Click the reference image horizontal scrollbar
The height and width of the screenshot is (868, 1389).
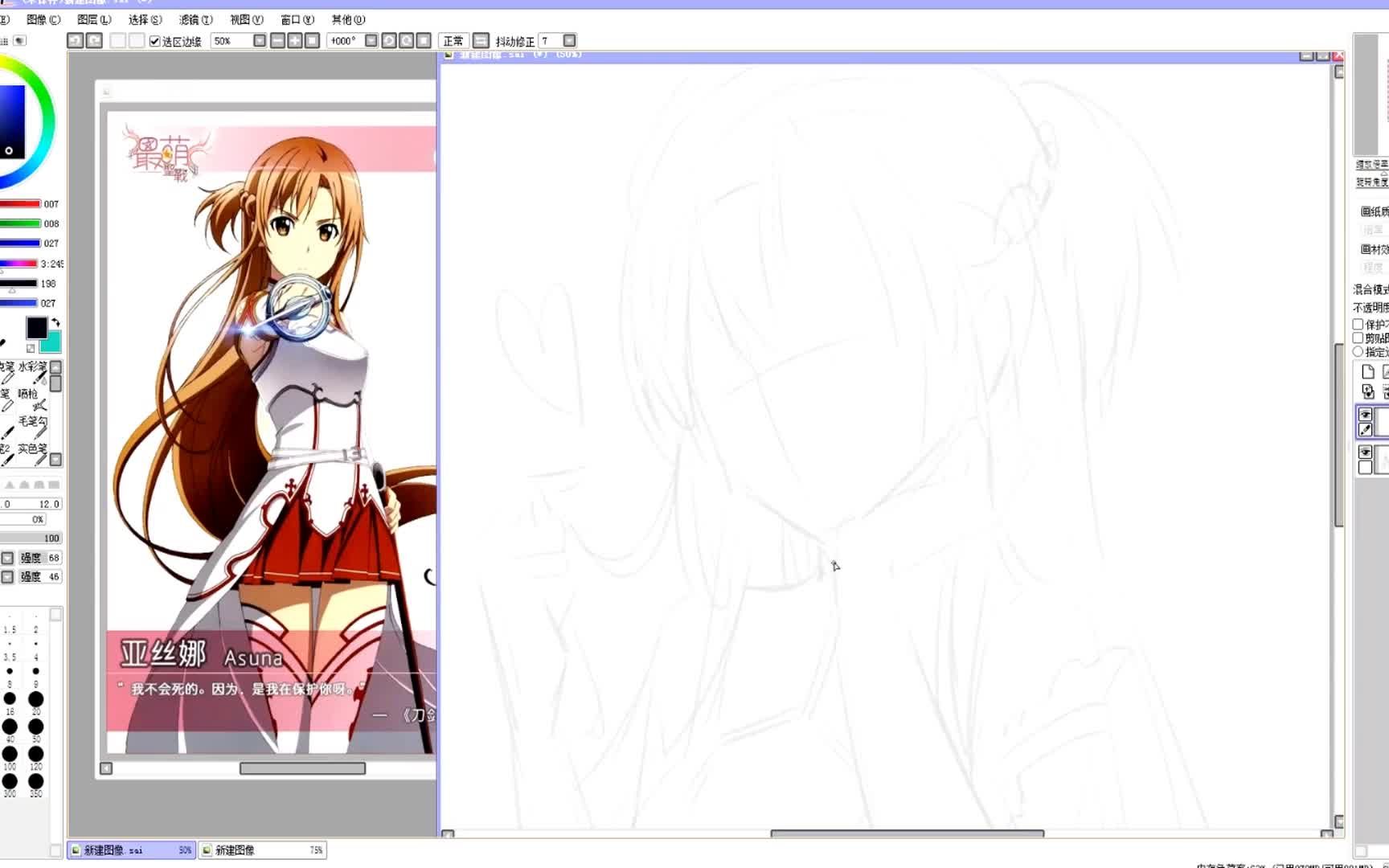click(302, 768)
